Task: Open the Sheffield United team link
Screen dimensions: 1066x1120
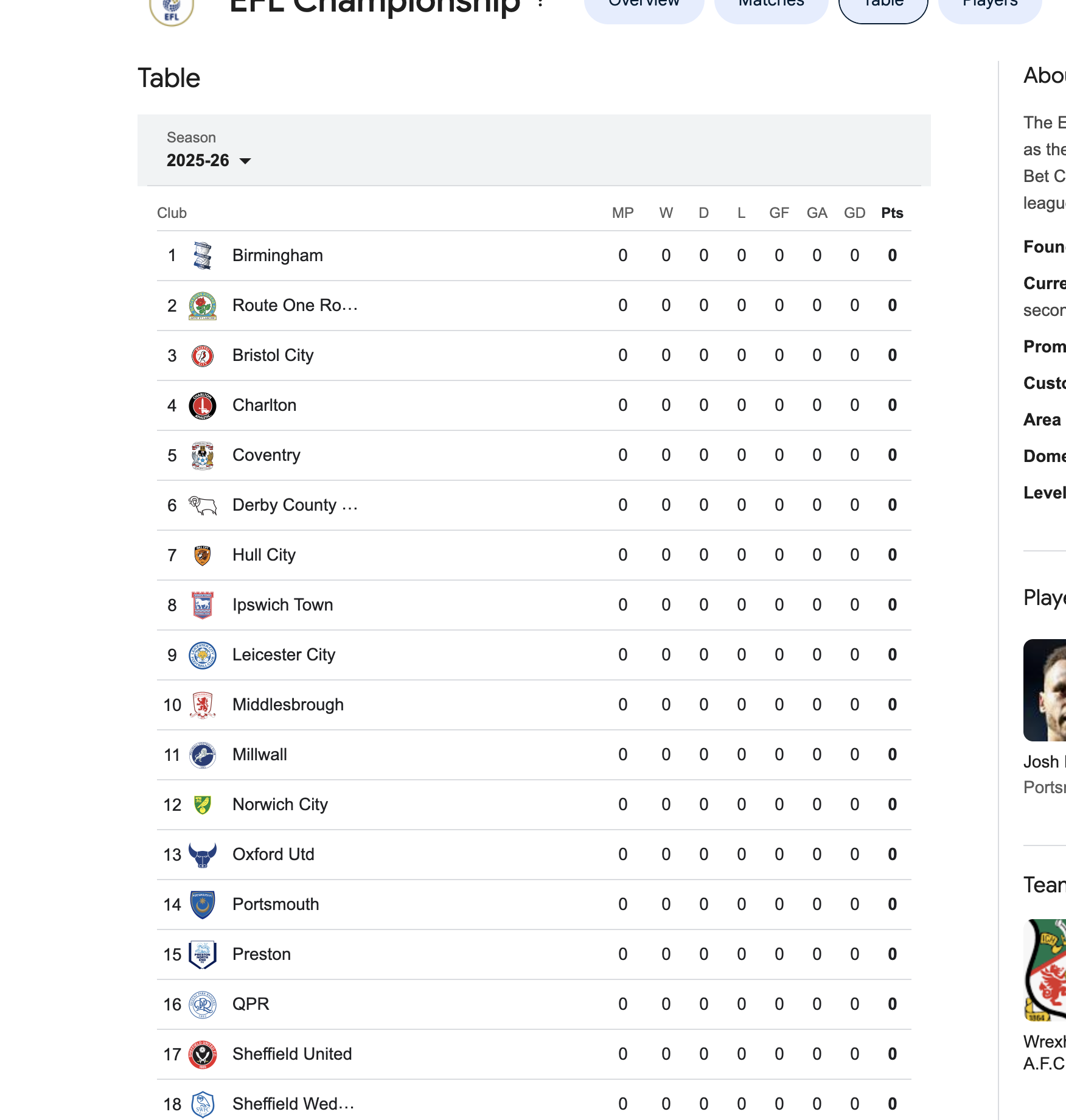Action: click(x=293, y=1054)
